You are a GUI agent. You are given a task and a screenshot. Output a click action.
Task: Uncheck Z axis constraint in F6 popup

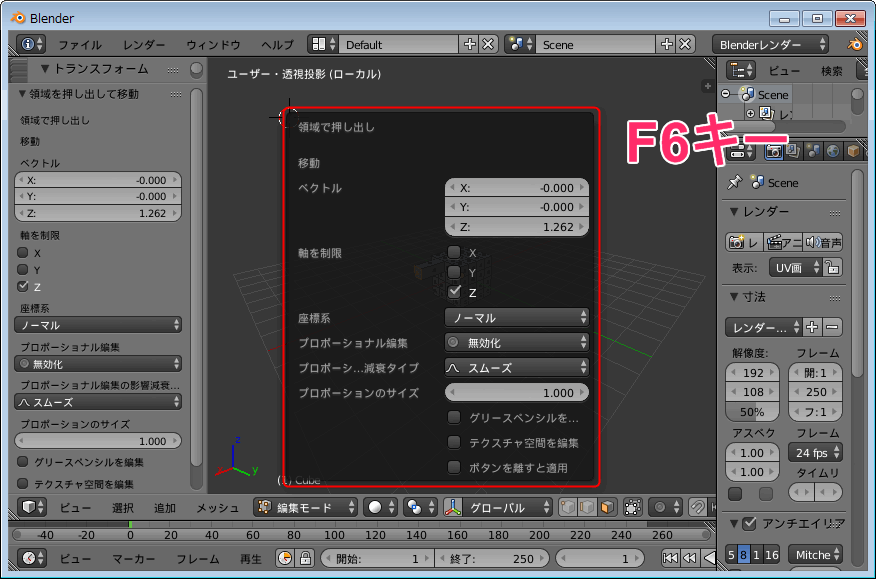[x=454, y=292]
